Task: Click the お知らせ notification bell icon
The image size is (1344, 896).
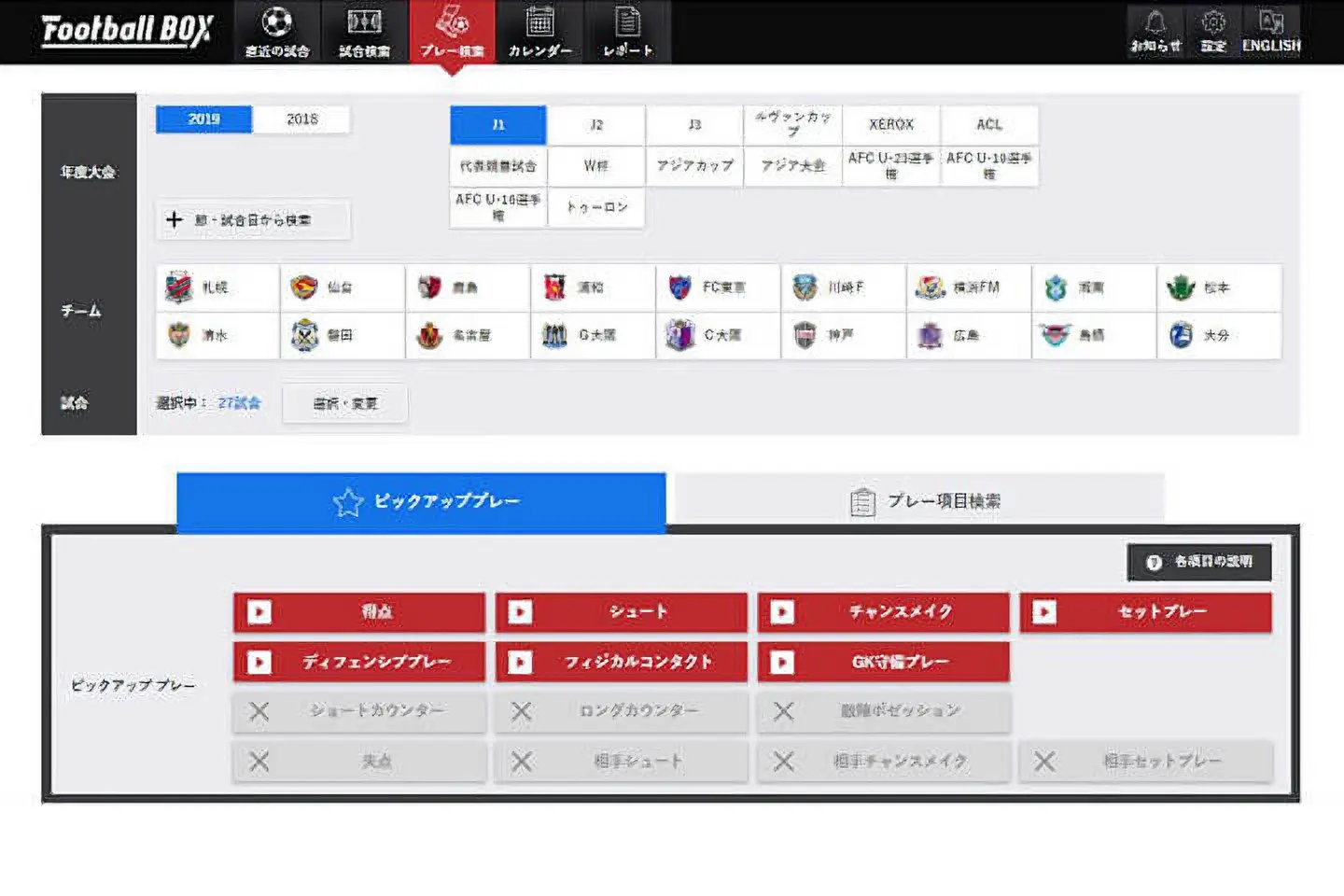Action: click(x=1155, y=23)
